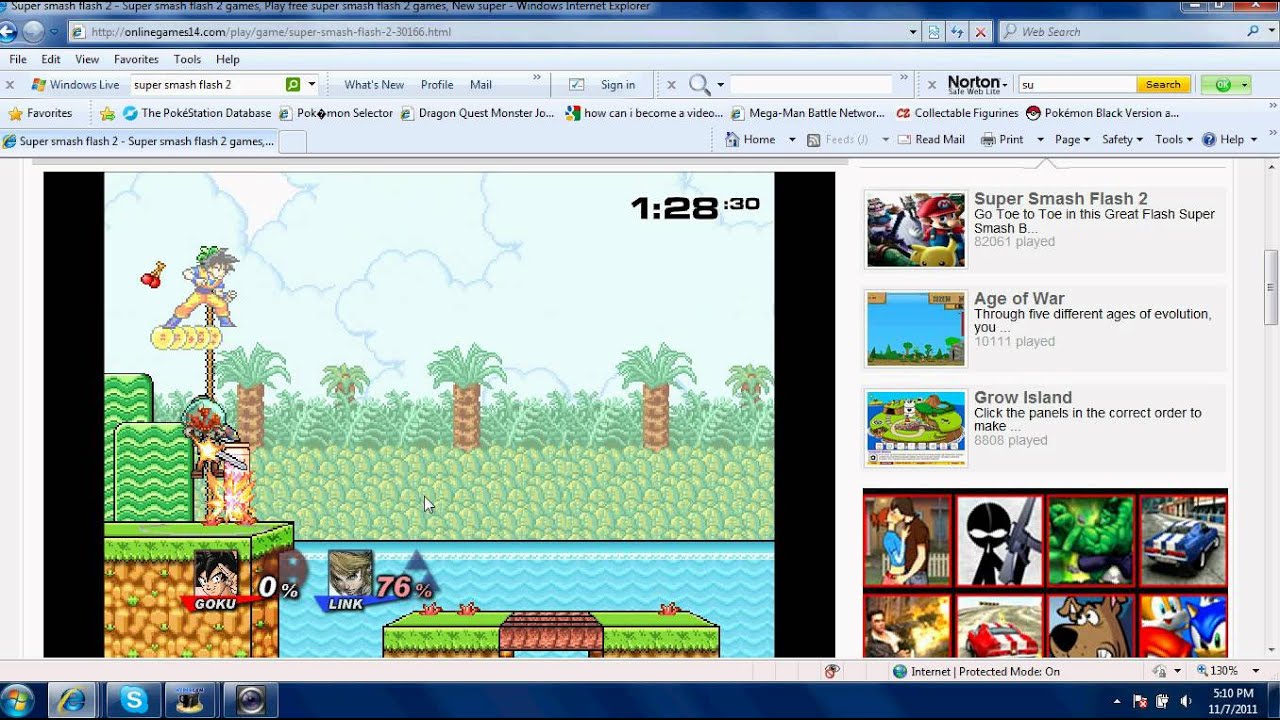Viewport: 1280px width, 720px height.
Task: Click the Super Smash Flash 2 game title link
Action: pyautogui.click(x=1061, y=198)
